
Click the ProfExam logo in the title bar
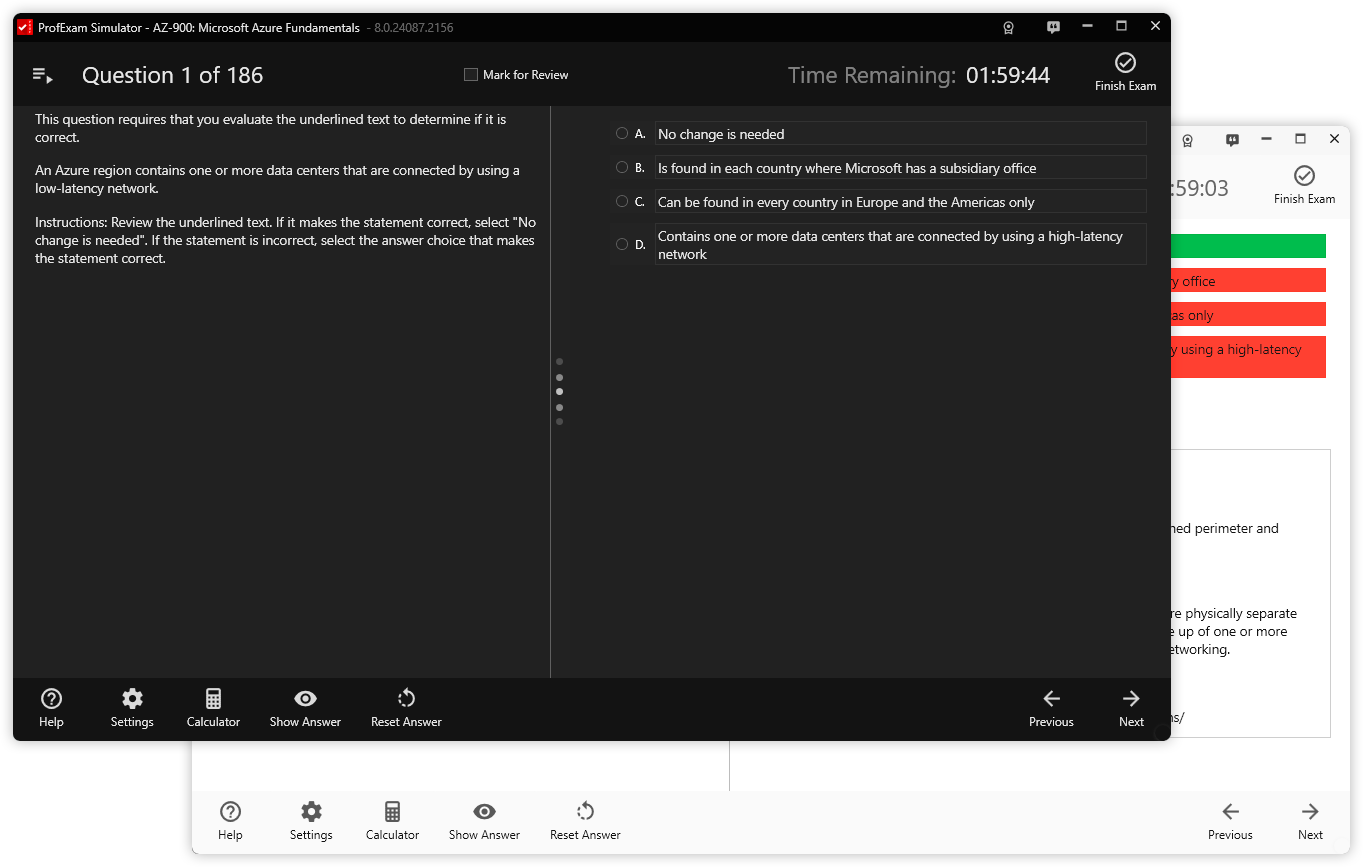tap(26, 28)
